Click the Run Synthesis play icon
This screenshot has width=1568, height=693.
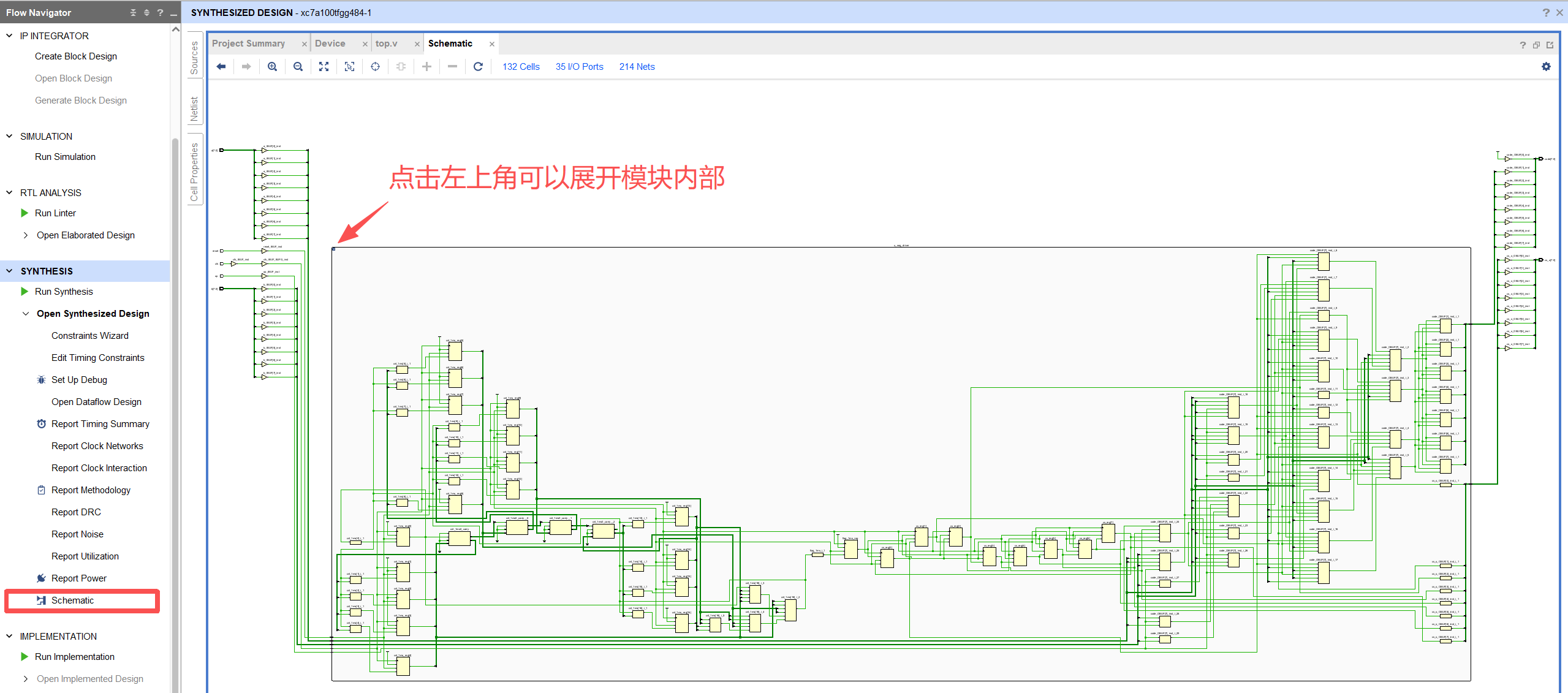pos(24,291)
